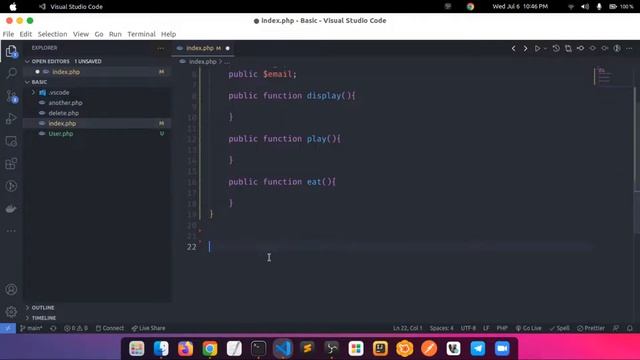Open the Accounts menu icon

pos(11,289)
